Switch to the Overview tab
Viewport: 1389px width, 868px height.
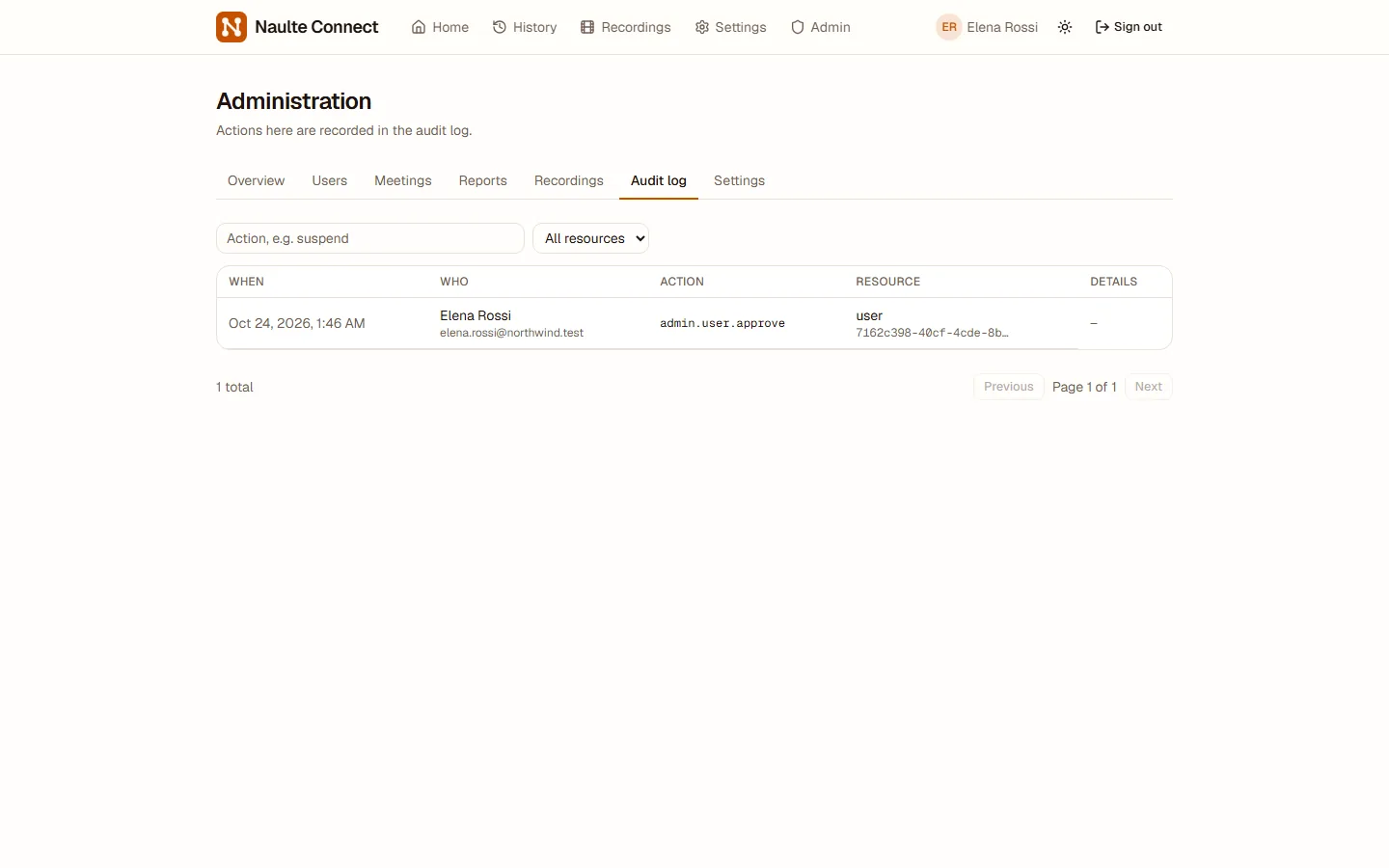point(256,180)
